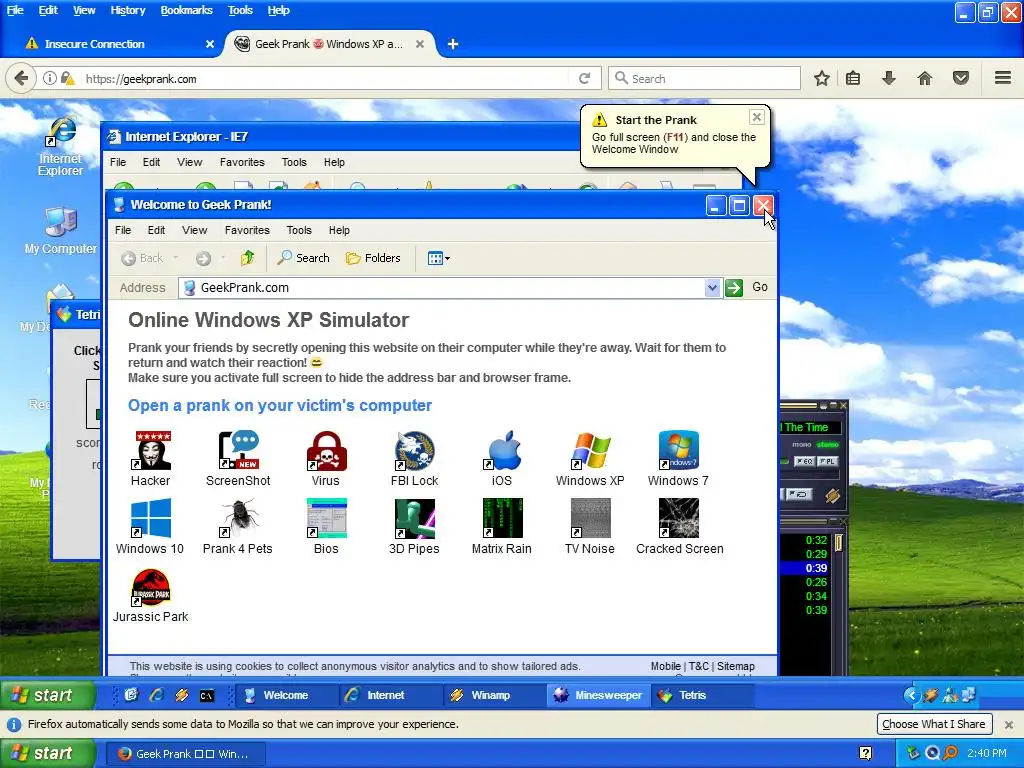
Task: Open a new Firefox tab
Action: tap(453, 44)
